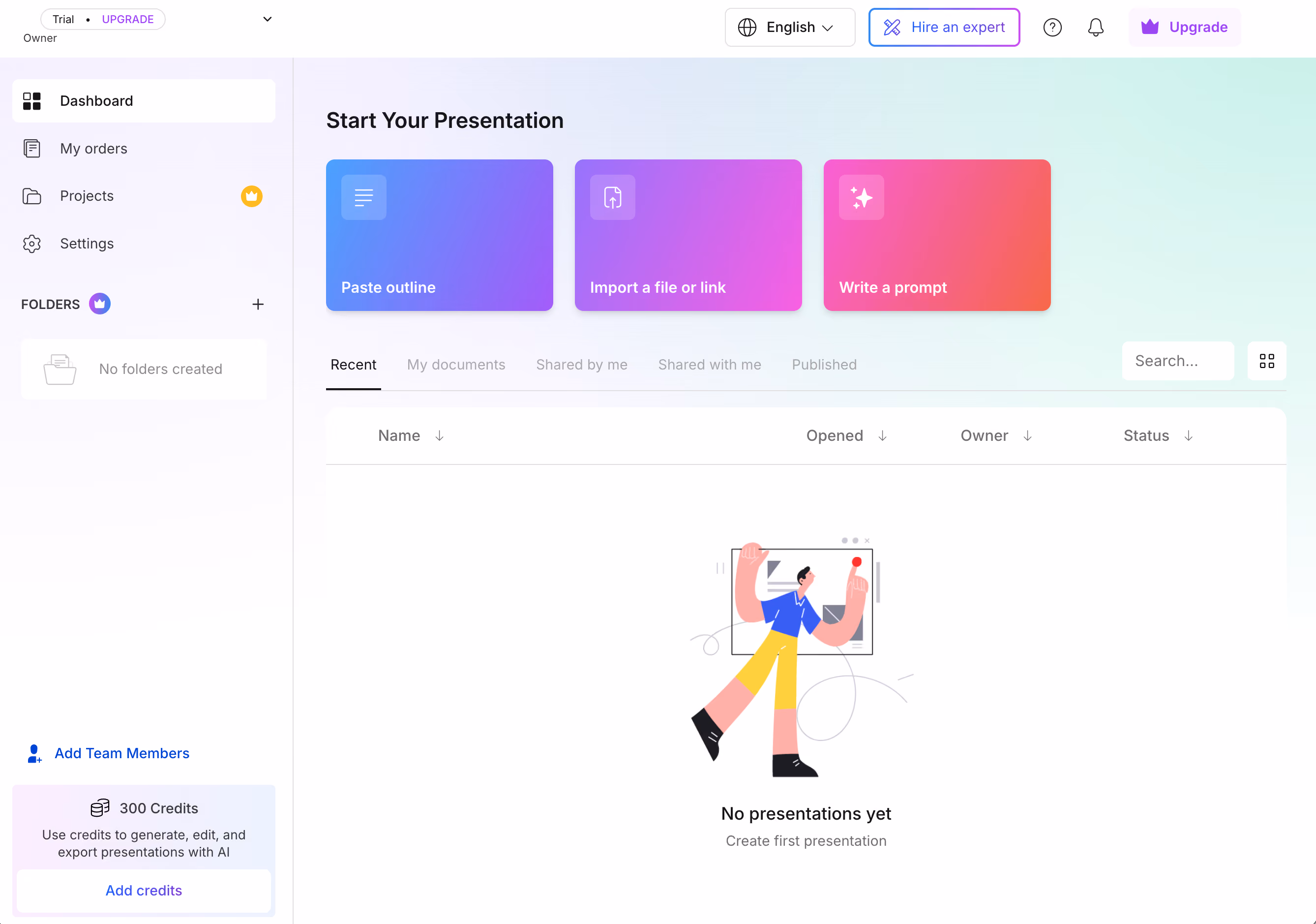Open help with the question mark icon
Screen dimensions: 1316x924
[x=1052, y=28]
